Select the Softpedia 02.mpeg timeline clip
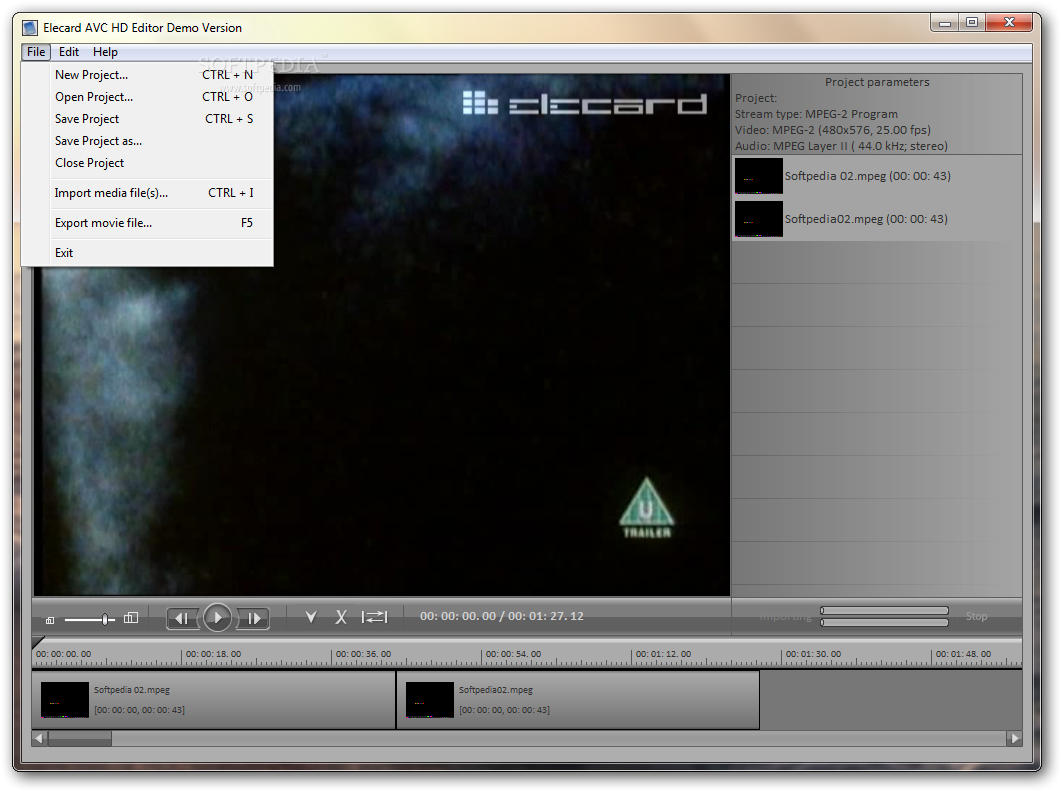This screenshot has height=792, width=1062. pyautogui.click(x=213, y=700)
